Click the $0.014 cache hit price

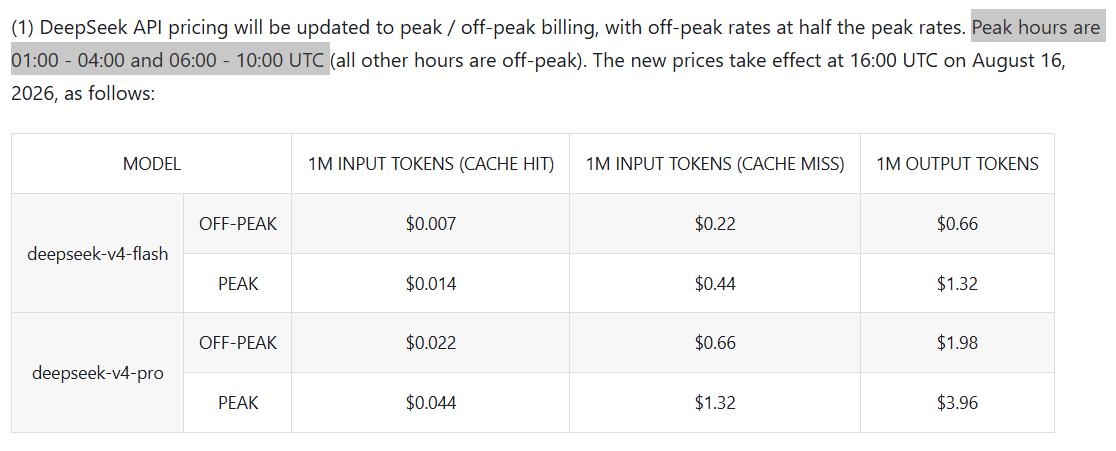point(431,284)
